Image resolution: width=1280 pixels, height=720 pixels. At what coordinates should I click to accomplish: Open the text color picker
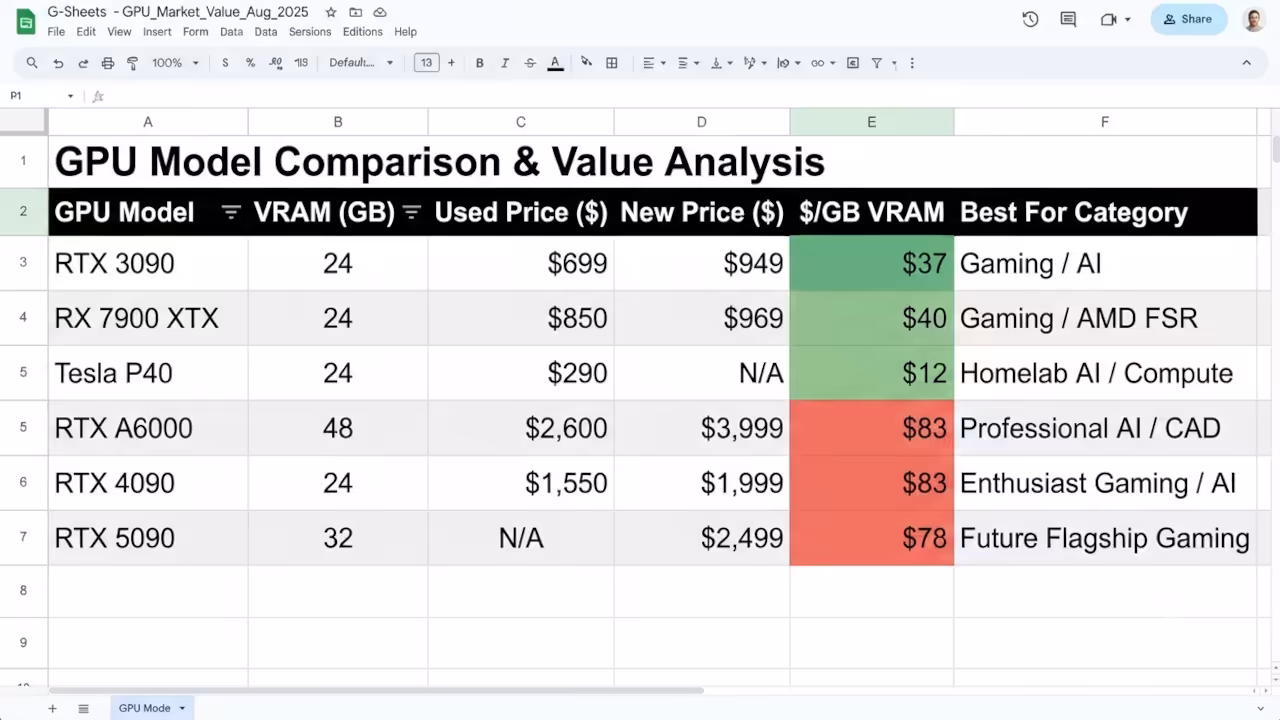[555, 63]
